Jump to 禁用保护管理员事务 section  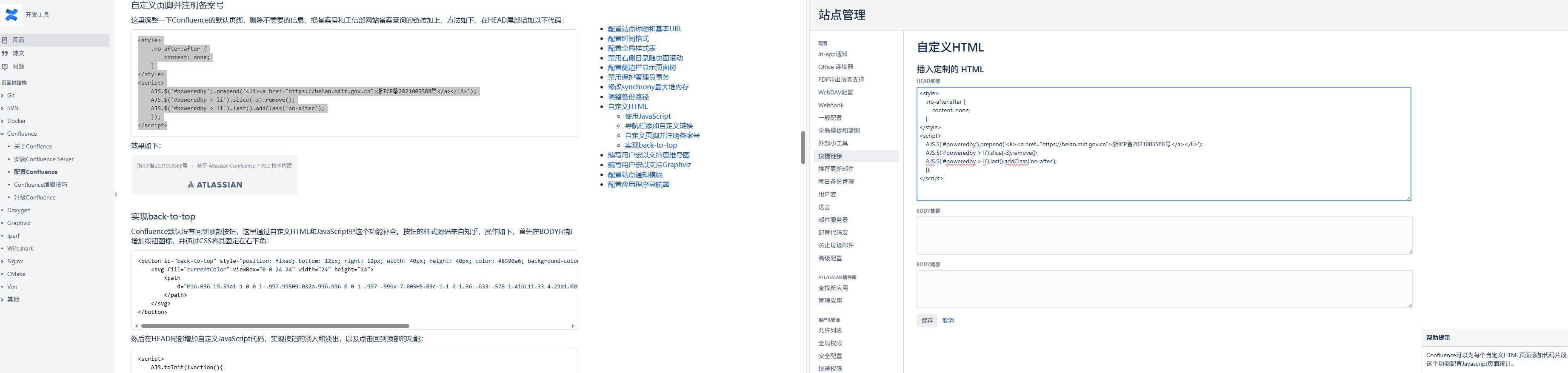638,77
